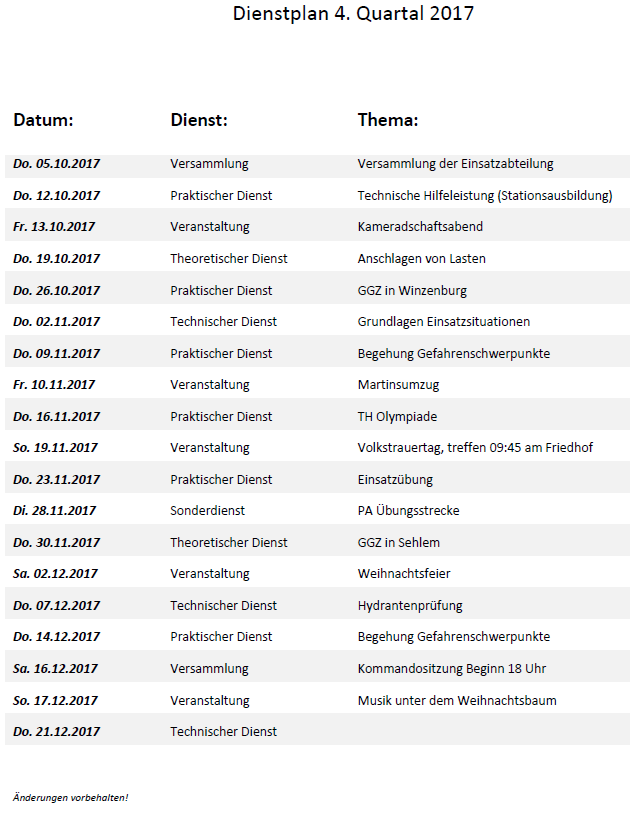
Task: Click the Dienstplan 4. Quartal 2017 title
Action: coord(353,14)
